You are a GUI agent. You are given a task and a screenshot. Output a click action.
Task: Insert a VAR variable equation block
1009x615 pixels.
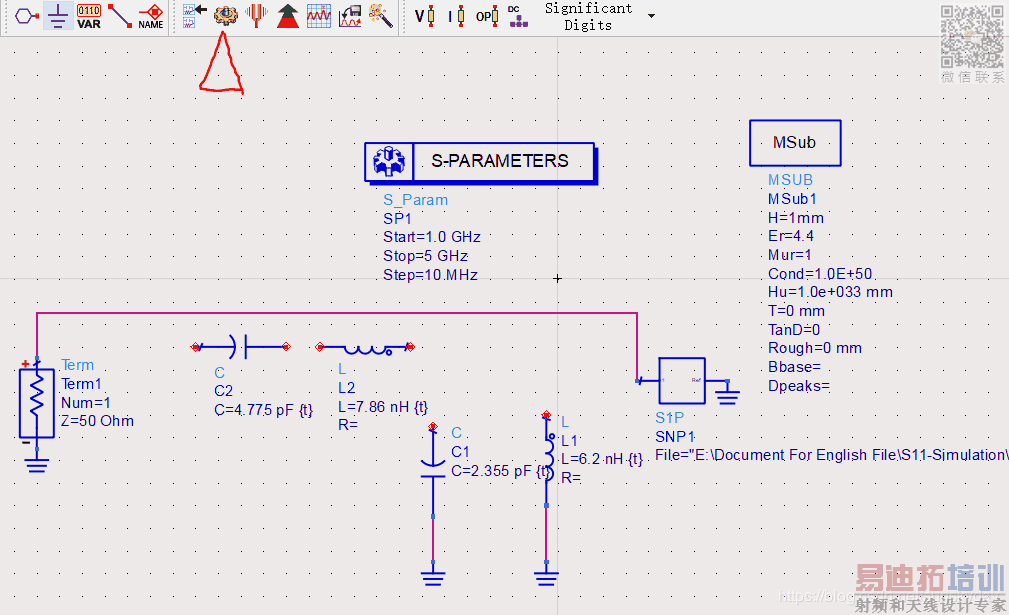click(89, 16)
